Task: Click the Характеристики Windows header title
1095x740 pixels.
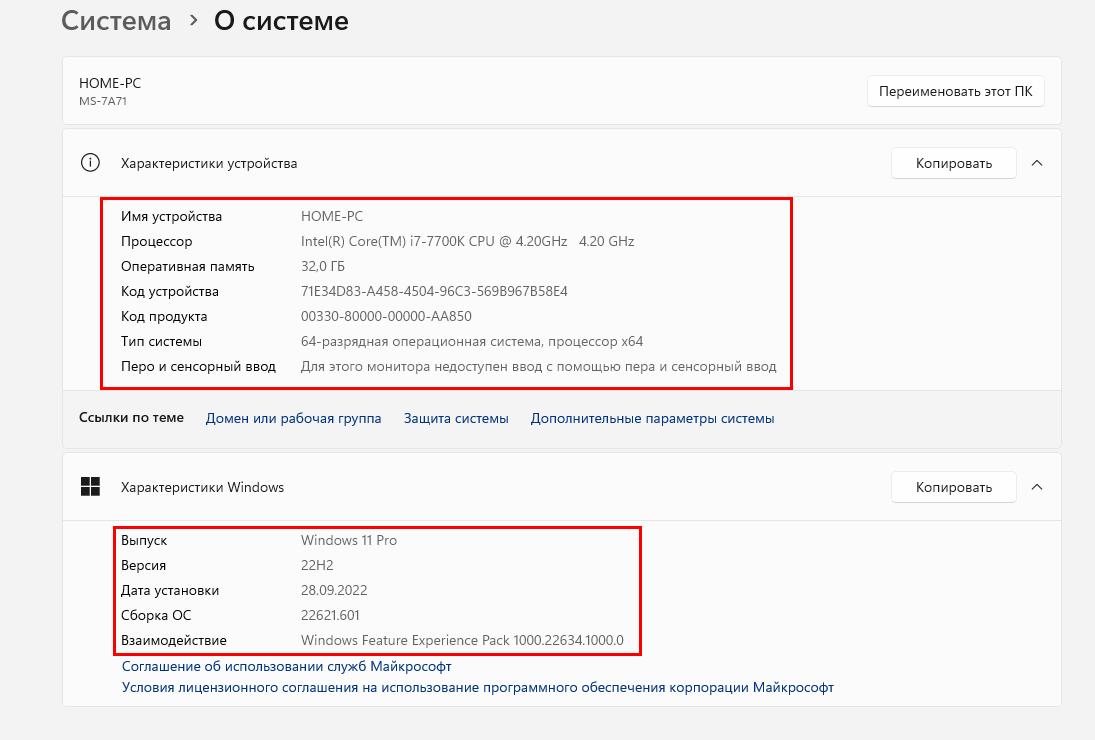Action: pos(202,487)
